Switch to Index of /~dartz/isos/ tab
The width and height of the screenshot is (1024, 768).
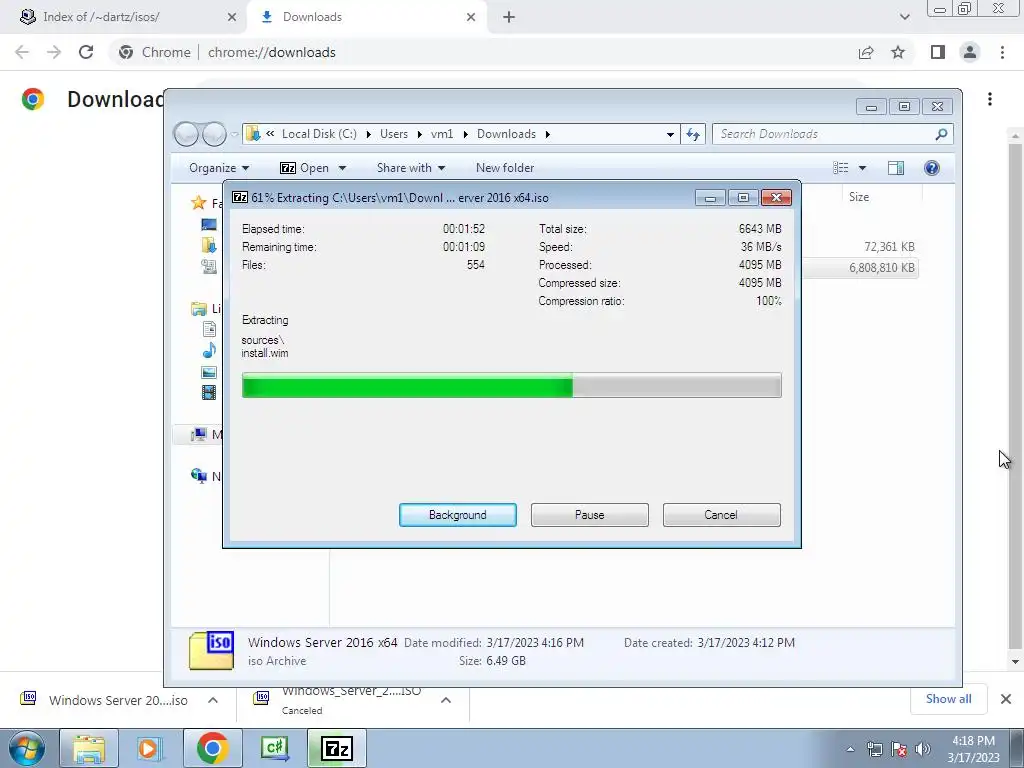(123, 17)
